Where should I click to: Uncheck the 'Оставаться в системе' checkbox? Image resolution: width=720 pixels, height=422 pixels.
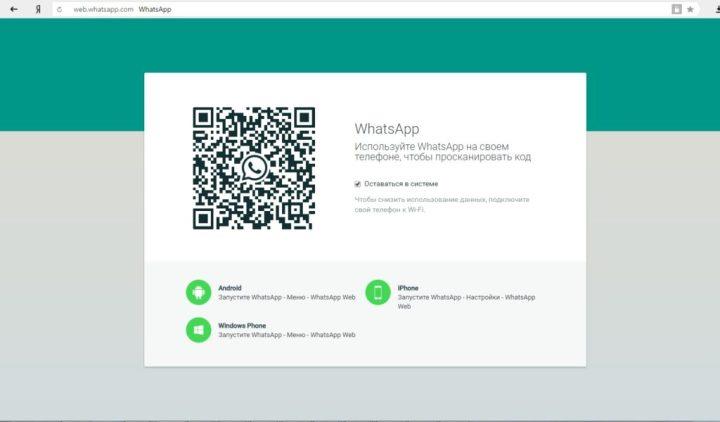pyautogui.click(x=358, y=184)
